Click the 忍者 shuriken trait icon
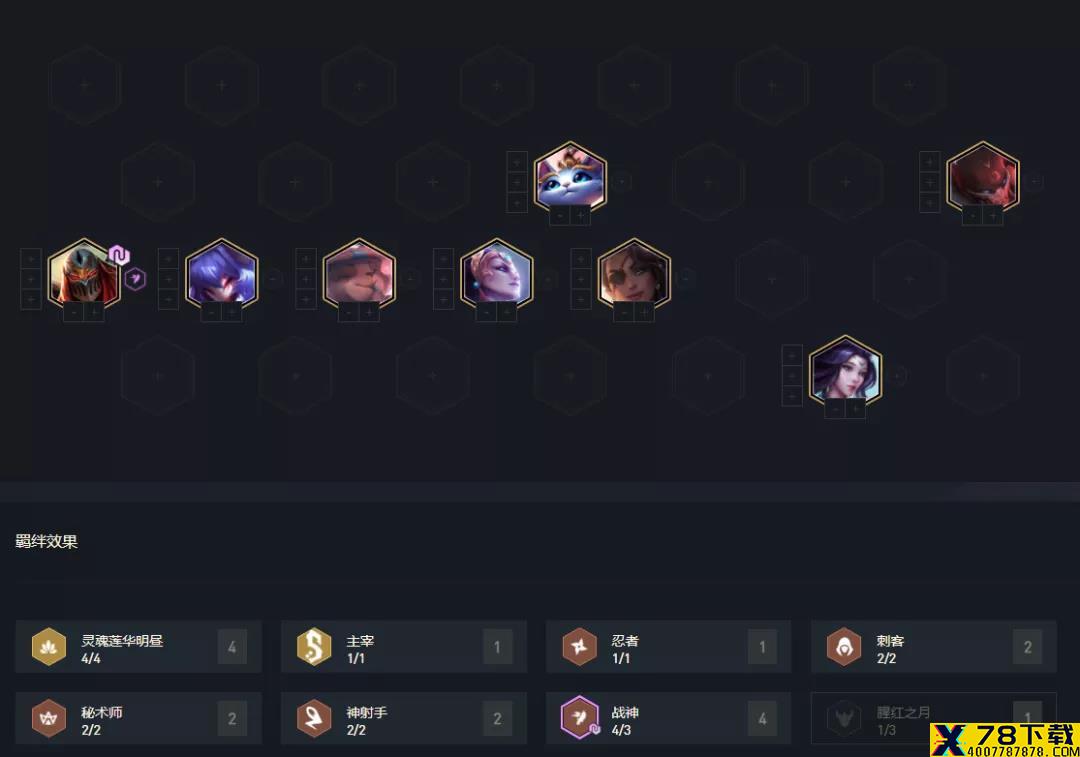Viewport: 1080px width, 757px height. [x=579, y=647]
